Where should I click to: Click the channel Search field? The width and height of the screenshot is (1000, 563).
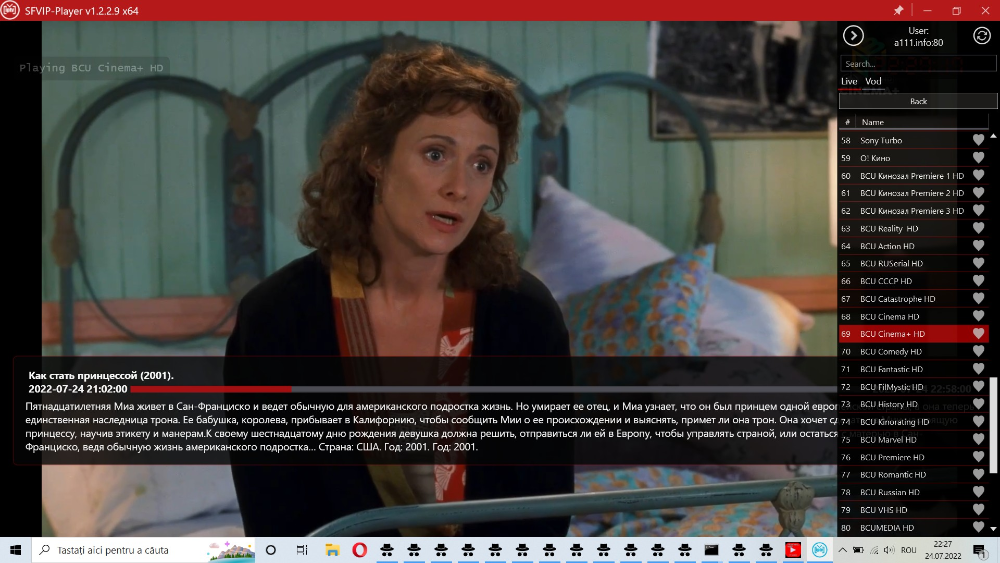(918, 64)
